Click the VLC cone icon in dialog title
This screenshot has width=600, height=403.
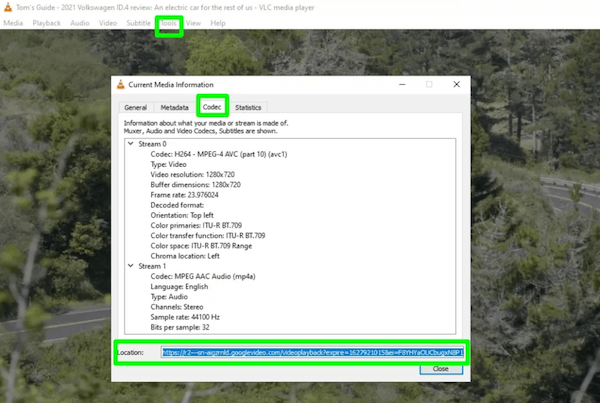click(x=121, y=85)
